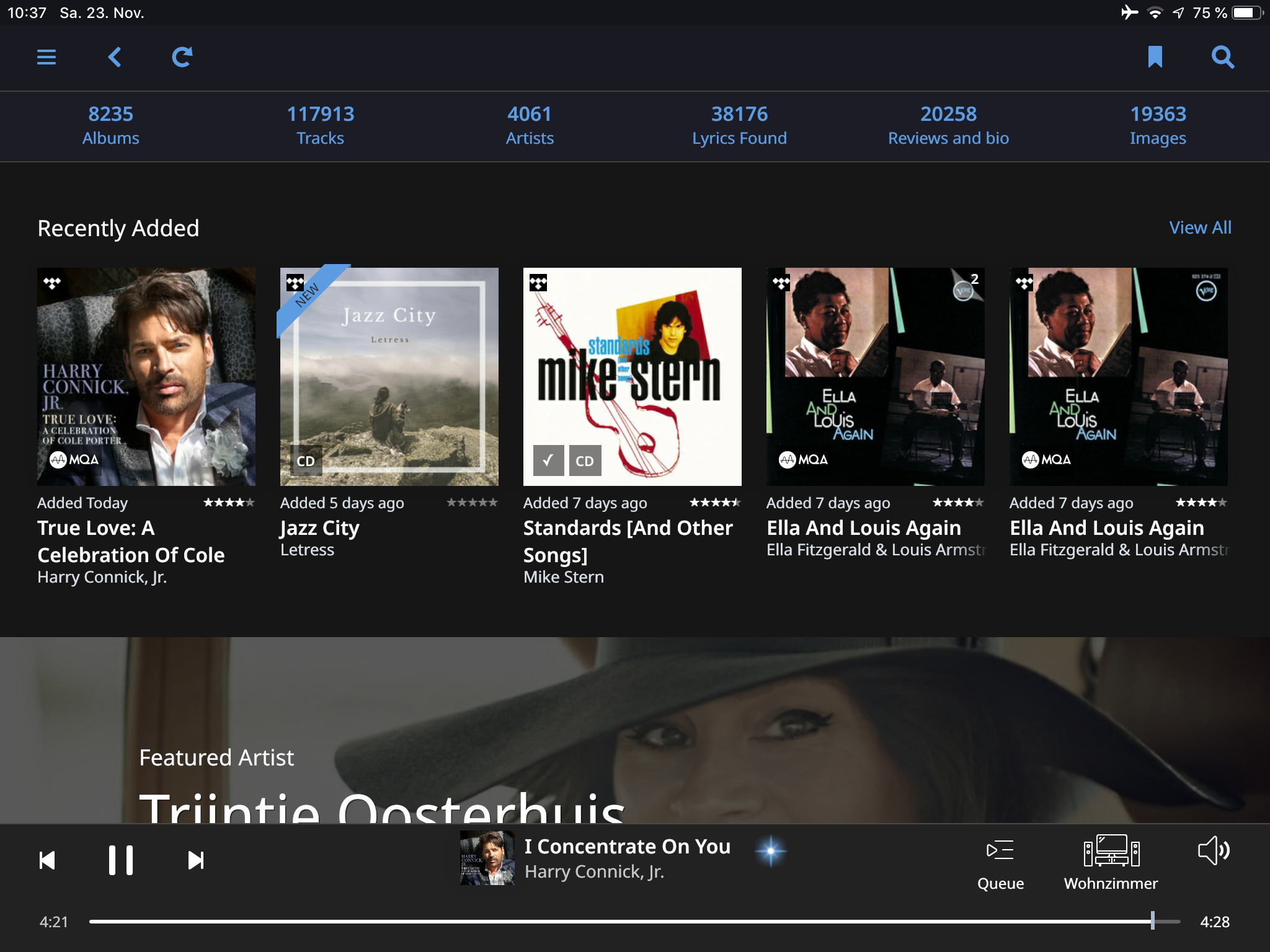Open the Mike Stern Standards cover
The width and height of the screenshot is (1270, 952).
coord(633,377)
